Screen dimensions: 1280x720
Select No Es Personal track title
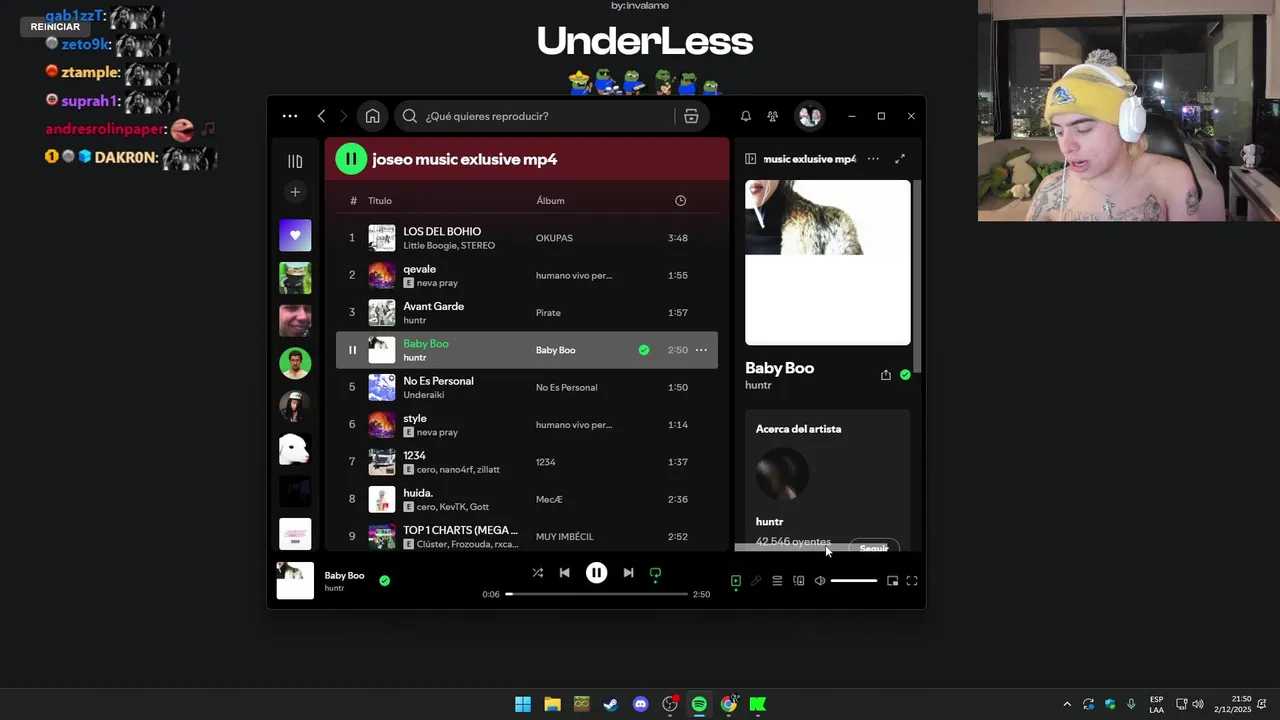[x=438, y=381]
